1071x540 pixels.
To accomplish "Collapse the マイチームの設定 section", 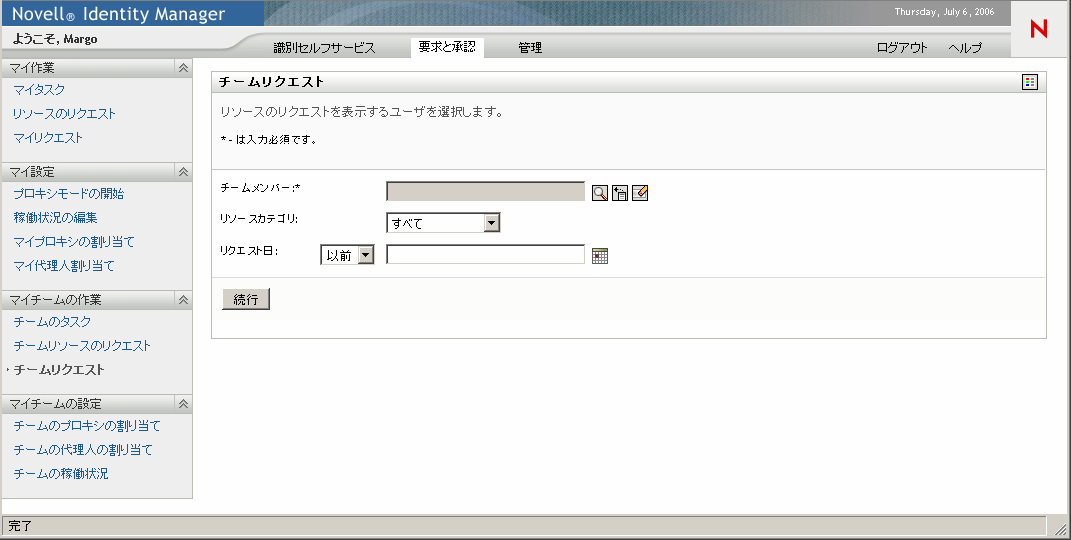I will (183, 404).
